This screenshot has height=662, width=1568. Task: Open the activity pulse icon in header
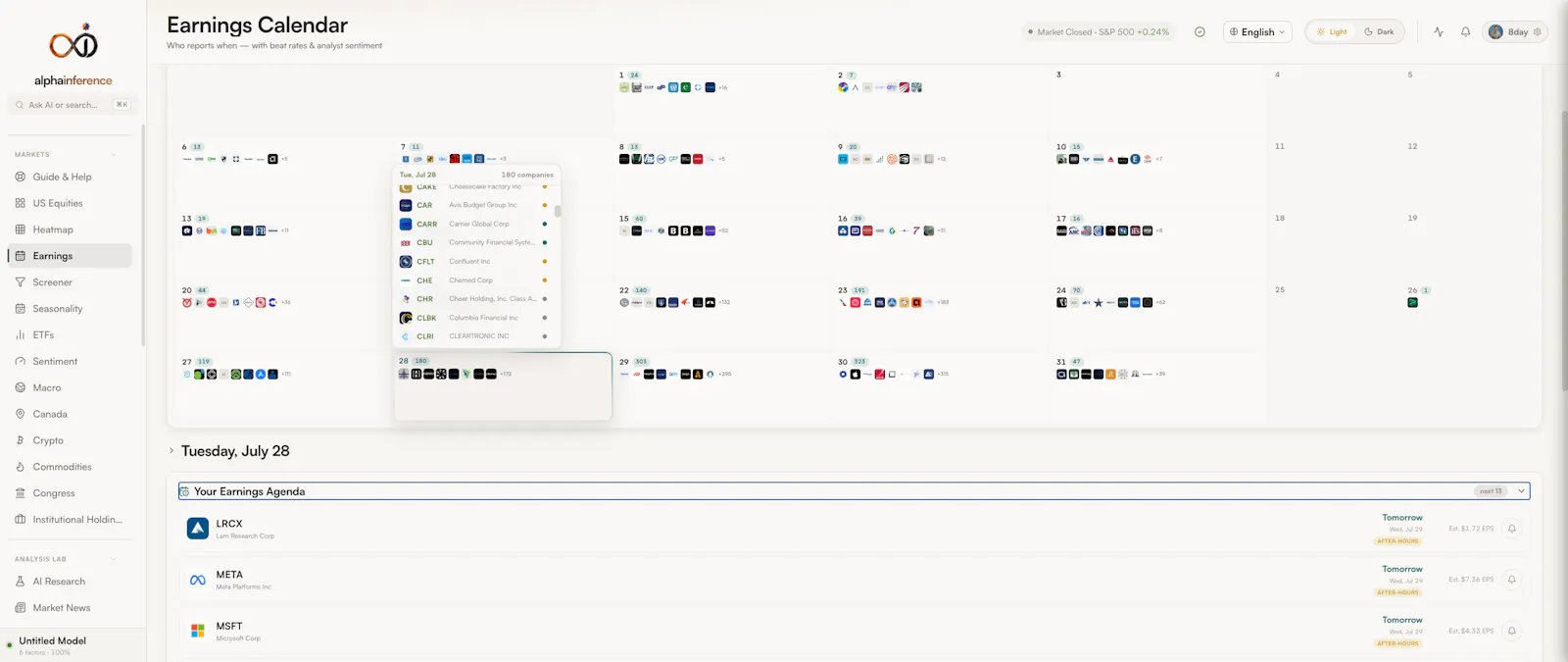click(1439, 31)
